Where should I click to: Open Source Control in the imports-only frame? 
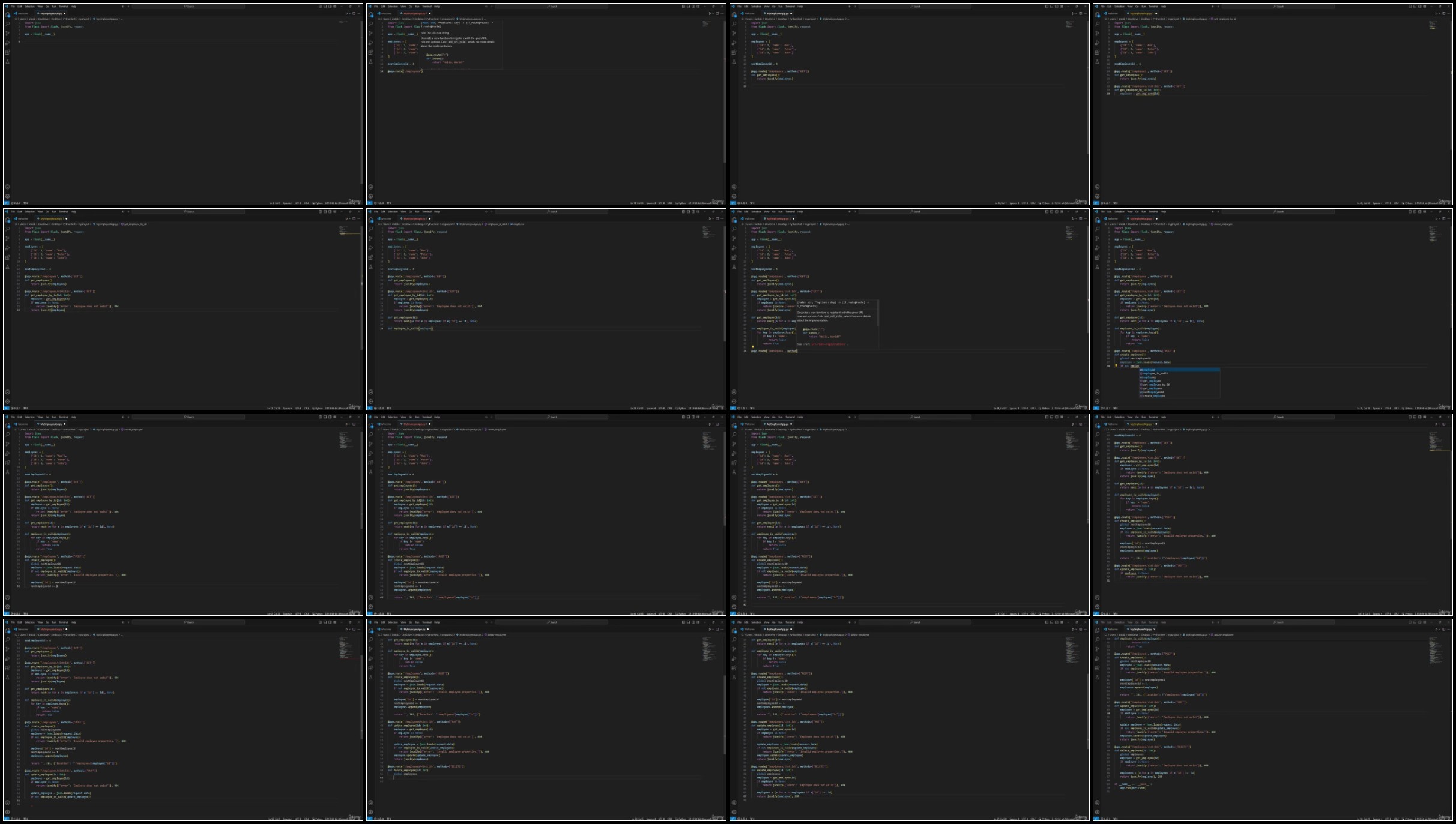point(7,33)
